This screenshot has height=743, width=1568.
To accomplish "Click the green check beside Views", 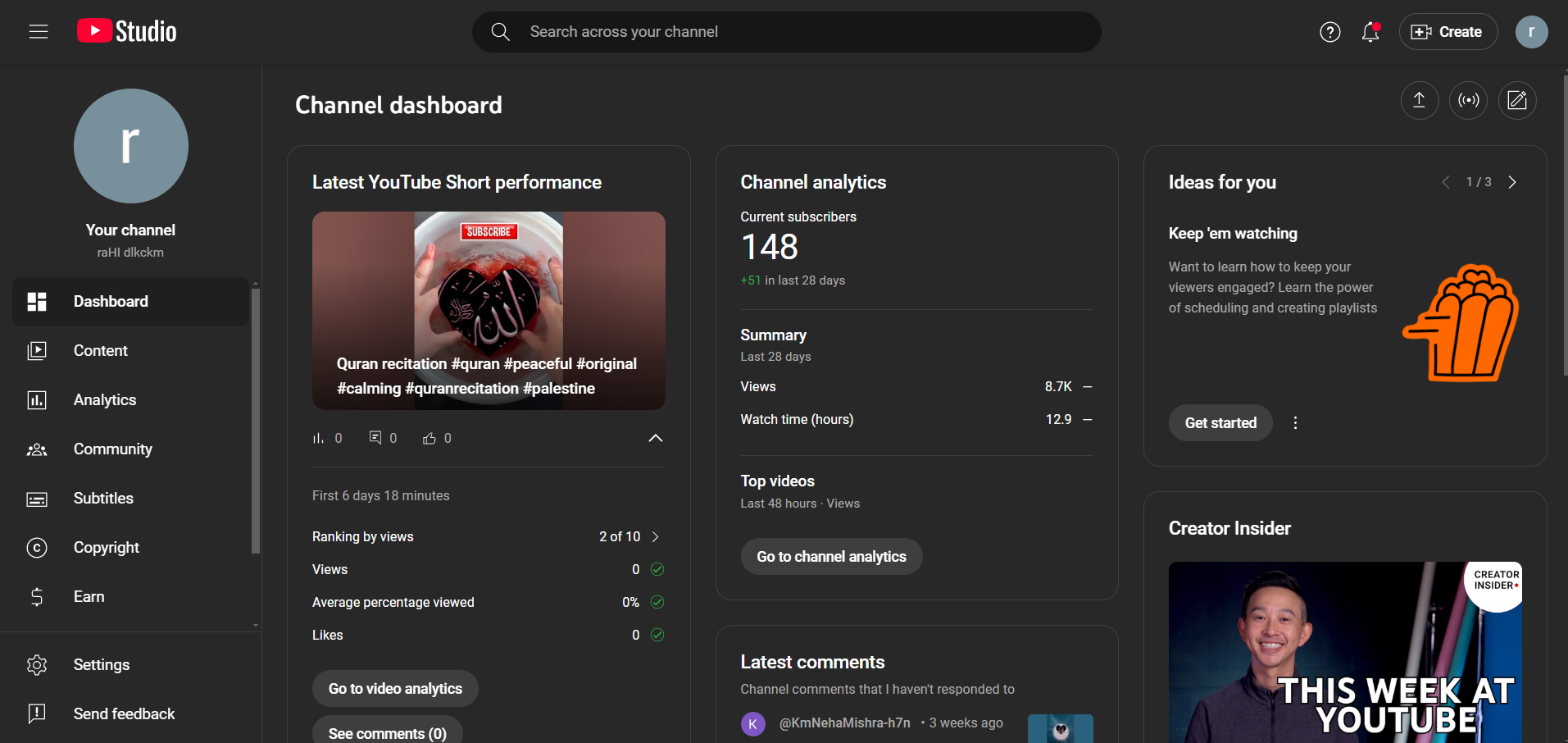I will point(657,569).
